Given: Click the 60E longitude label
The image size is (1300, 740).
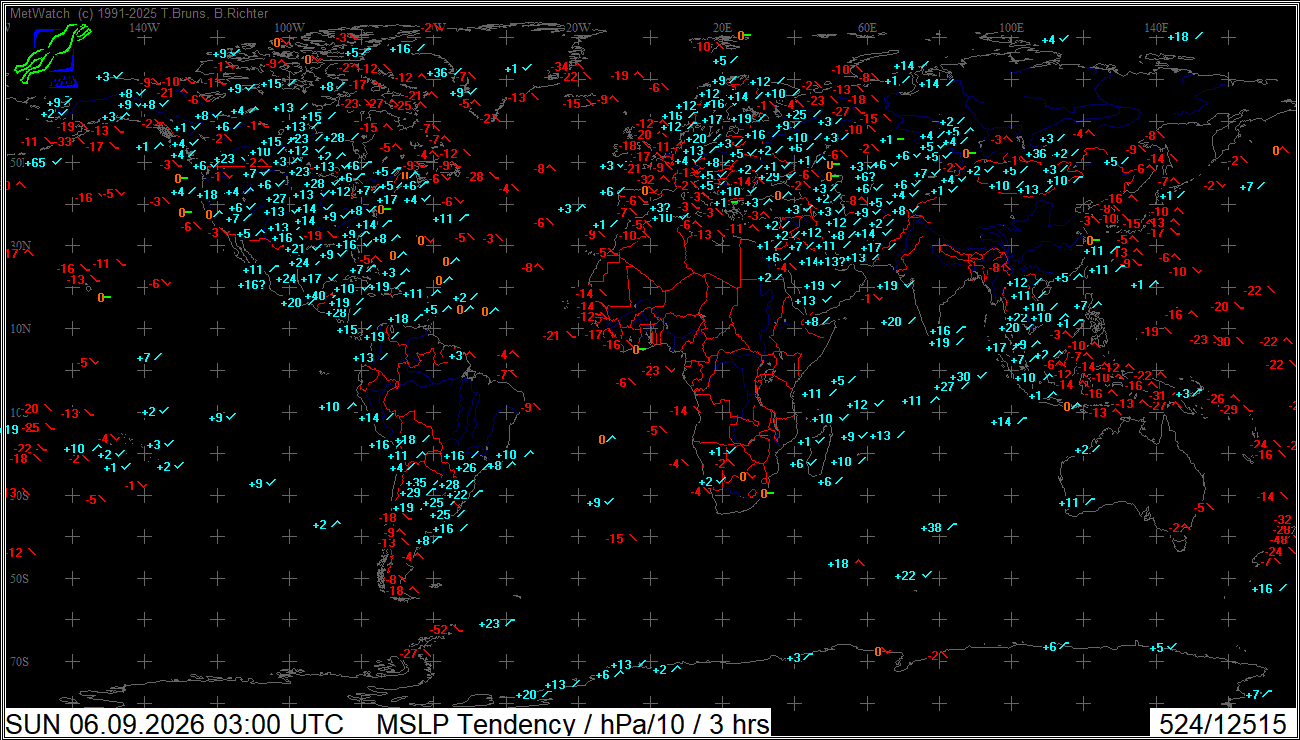Looking at the screenshot, I should [866, 27].
